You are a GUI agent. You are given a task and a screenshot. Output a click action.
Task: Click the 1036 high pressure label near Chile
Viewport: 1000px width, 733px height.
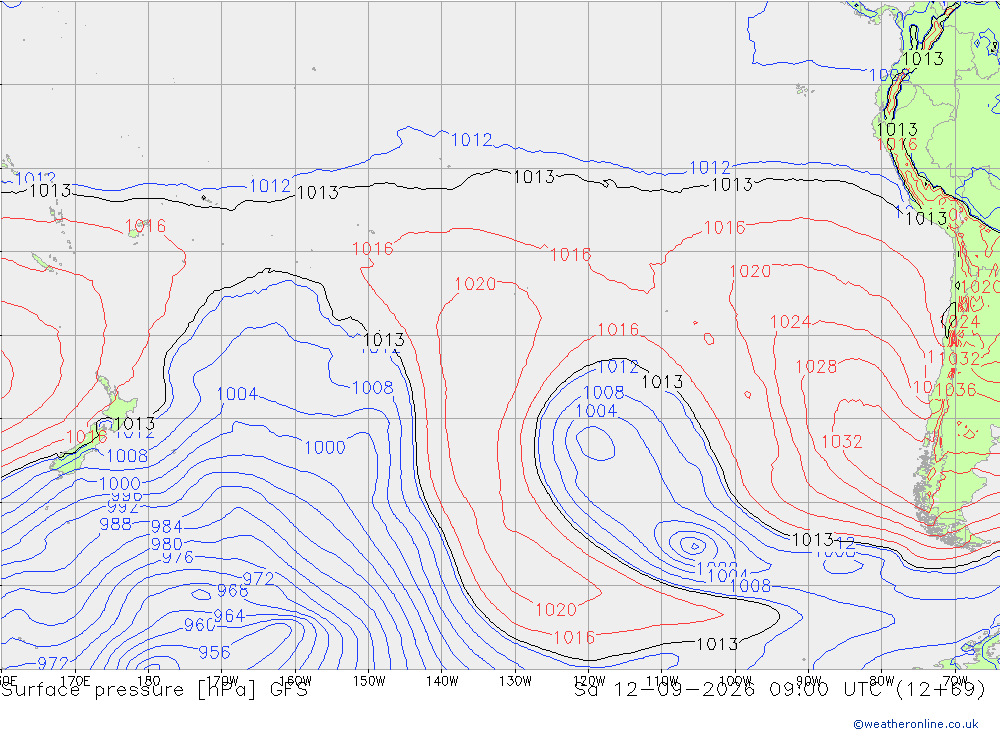click(x=955, y=389)
